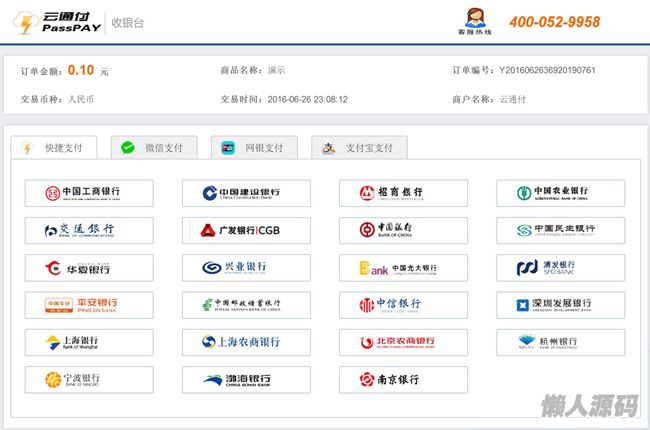650x430 pixels.
Task: Click hotline number 400-052-9958
Action: click(x=555, y=22)
